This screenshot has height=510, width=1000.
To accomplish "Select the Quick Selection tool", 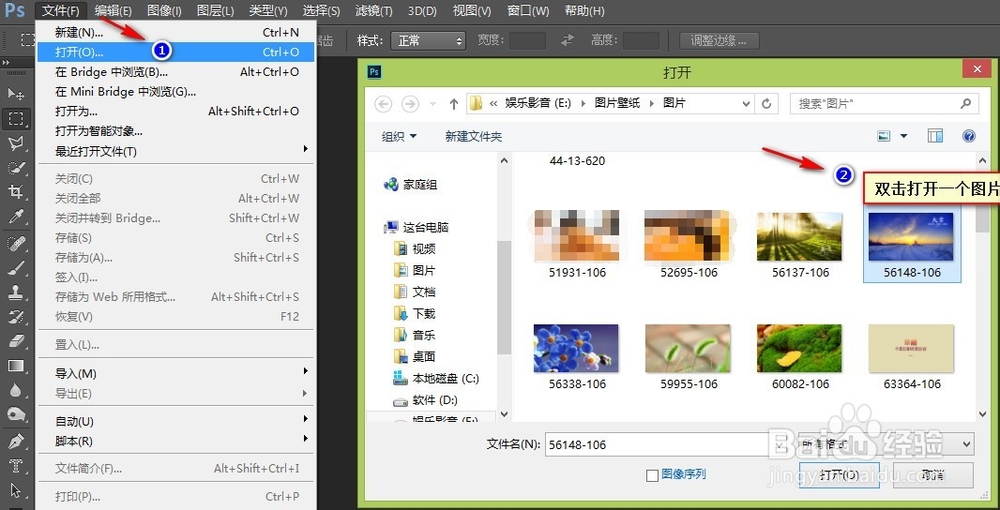I will point(15,168).
